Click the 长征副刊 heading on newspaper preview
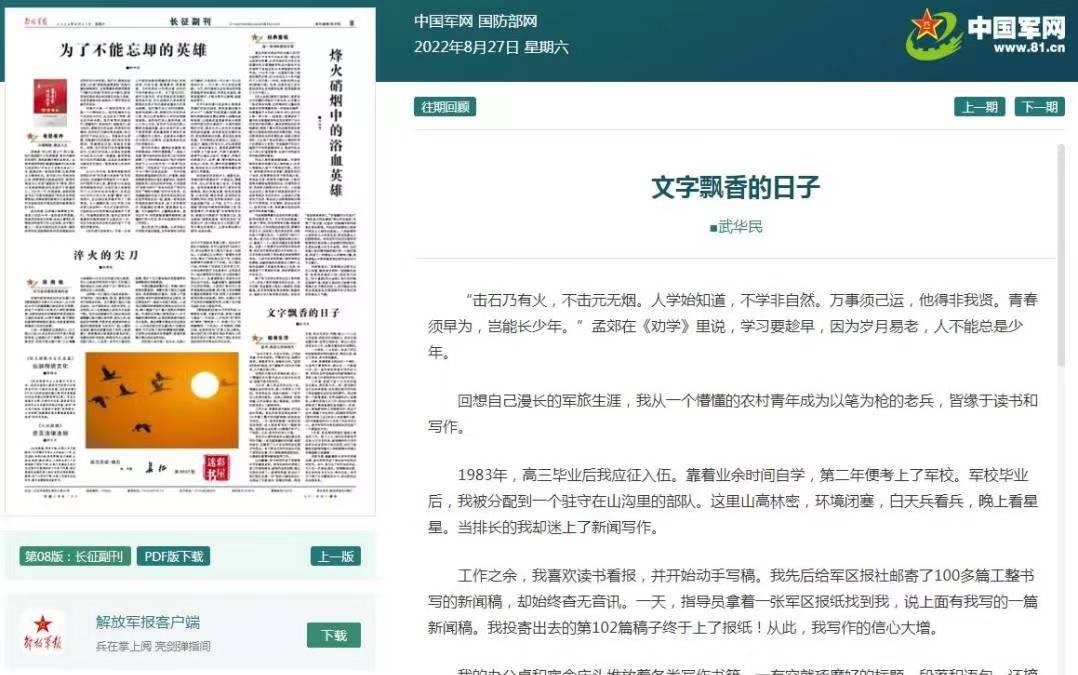1078x675 pixels. coord(190,21)
